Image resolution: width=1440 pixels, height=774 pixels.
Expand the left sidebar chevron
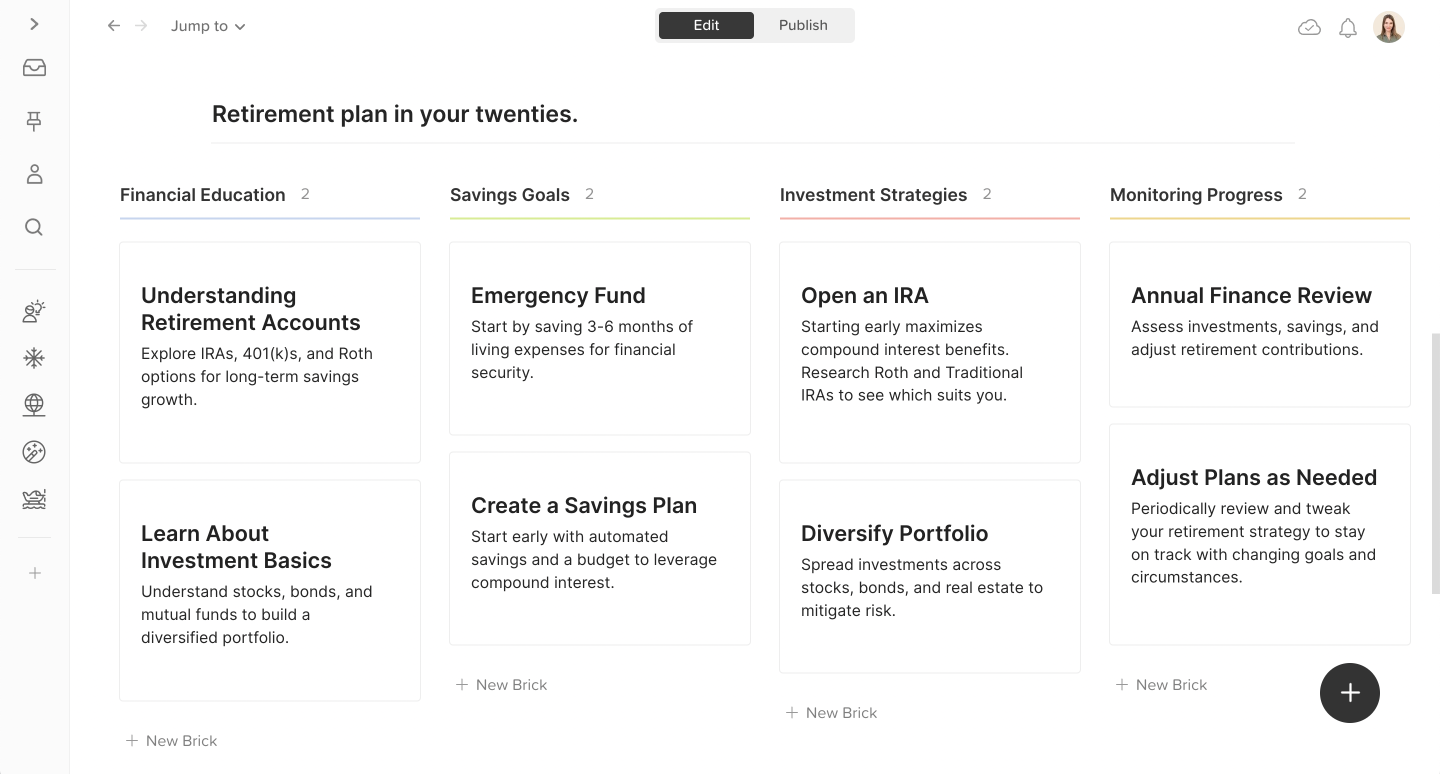pyautogui.click(x=34, y=24)
